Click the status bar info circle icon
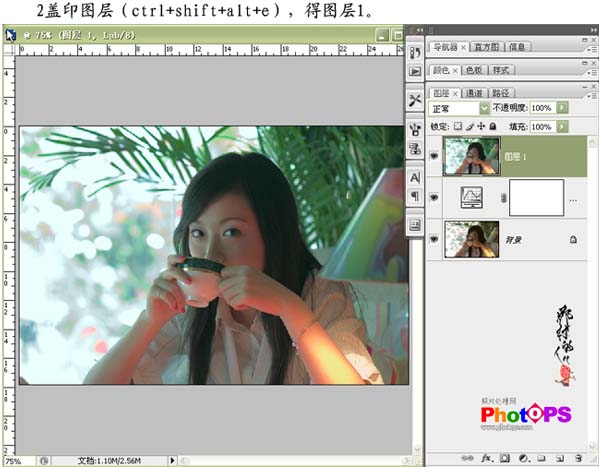The height and width of the screenshot is (467, 599). [44, 461]
